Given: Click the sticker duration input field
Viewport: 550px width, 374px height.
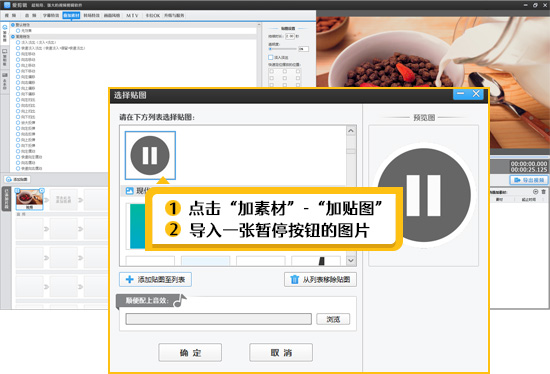Looking at the screenshot, I should pyautogui.click(x=290, y=36).
